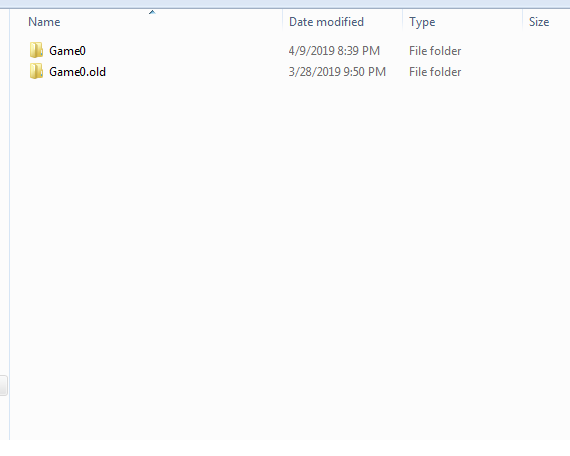Click the Game0 folder name
This screenshot has height=456, width=570.
[67, 51]
